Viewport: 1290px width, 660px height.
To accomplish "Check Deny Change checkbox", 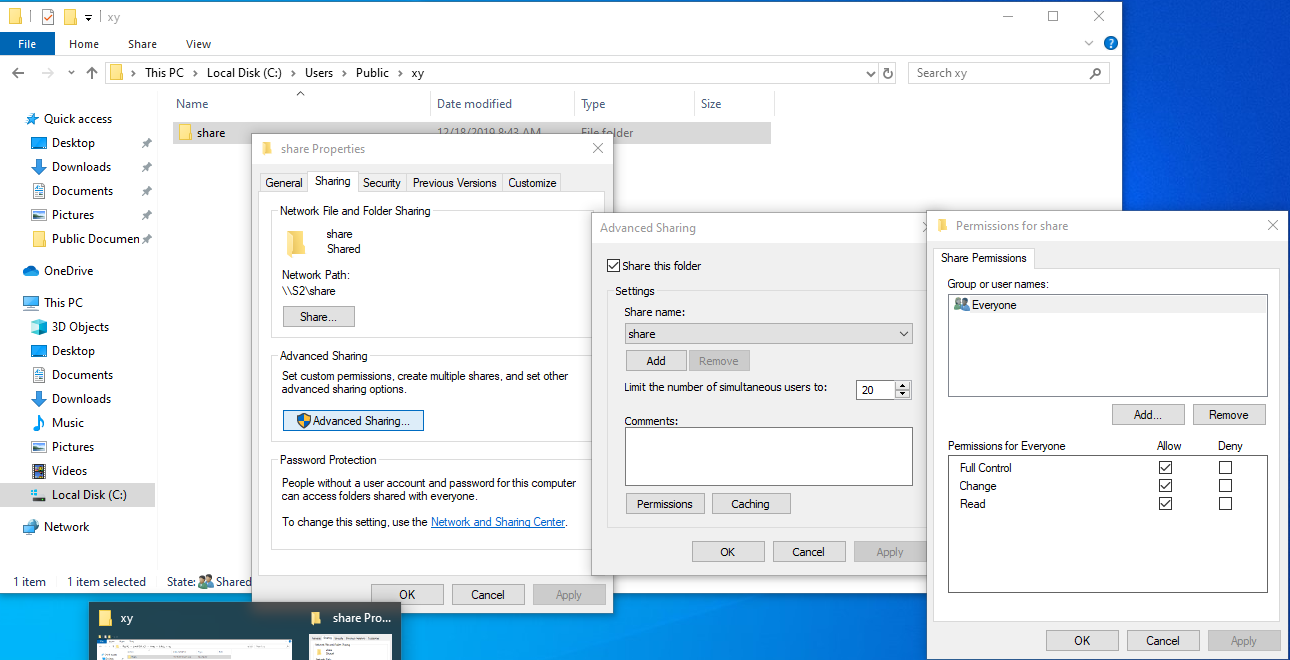I will point(1226,486).
